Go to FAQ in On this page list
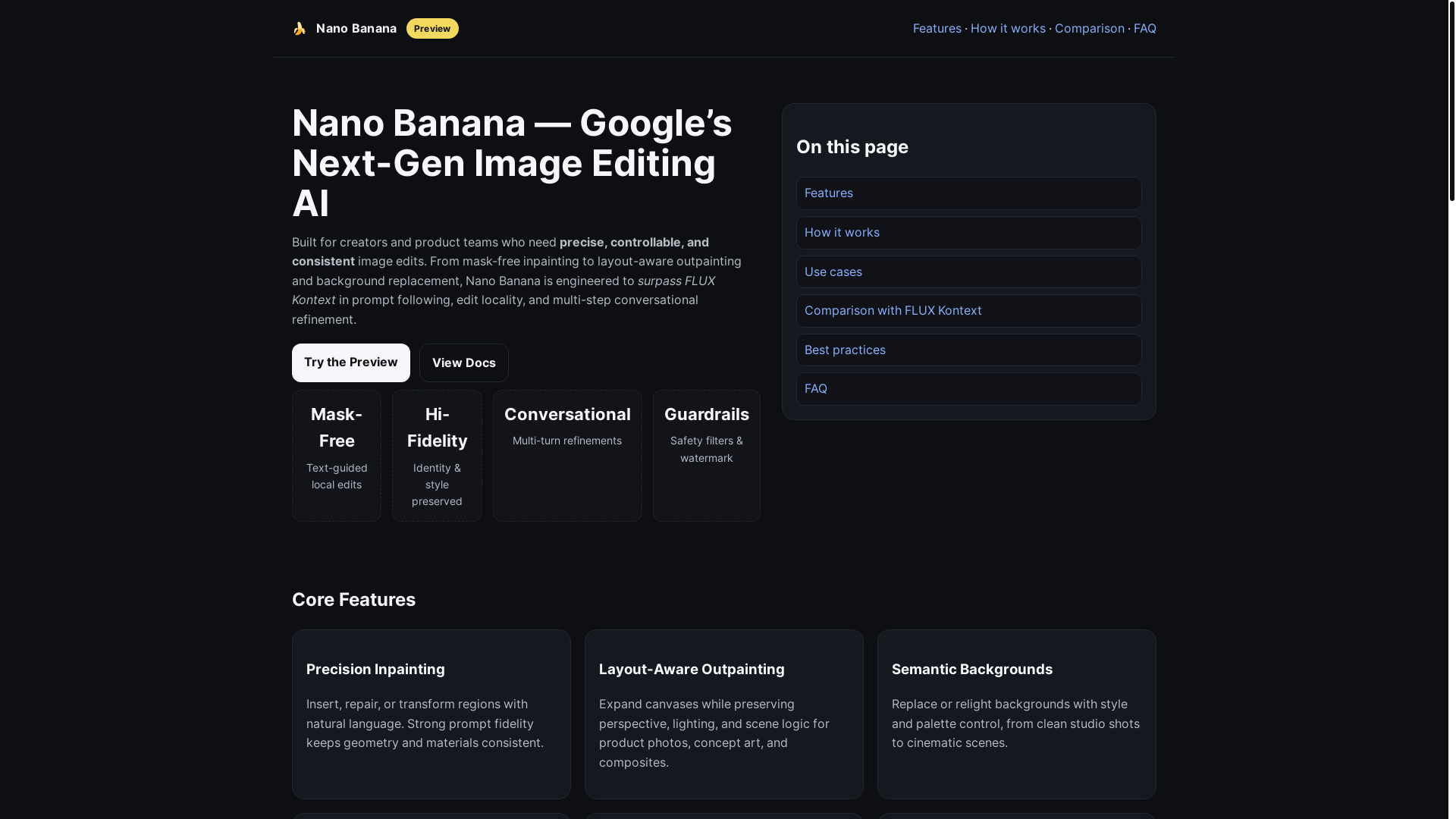Screen dimensions: 1456x819 (x=968, y=389)
